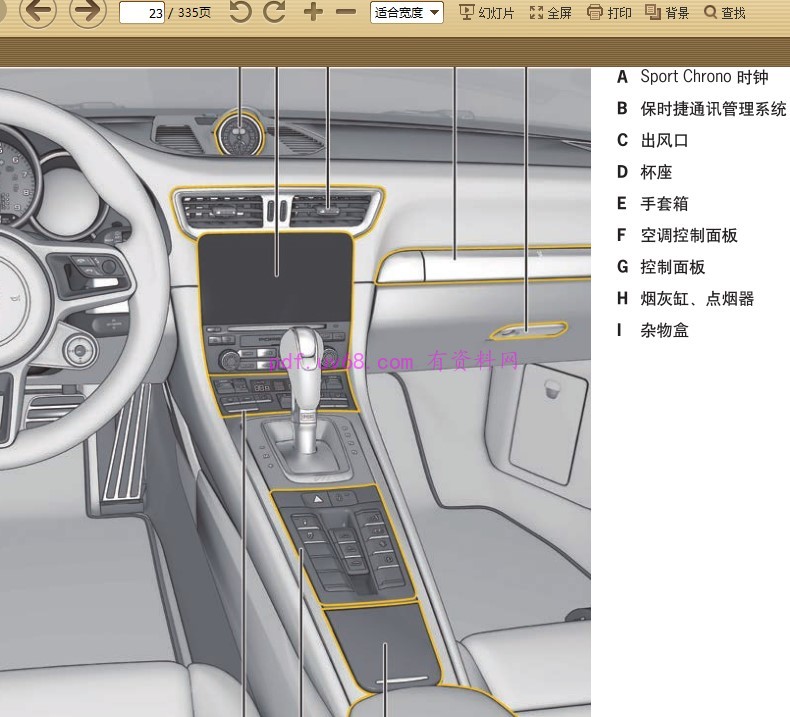Open search with 查找 button
Viewport: 790px width, 717px height.
725,13
